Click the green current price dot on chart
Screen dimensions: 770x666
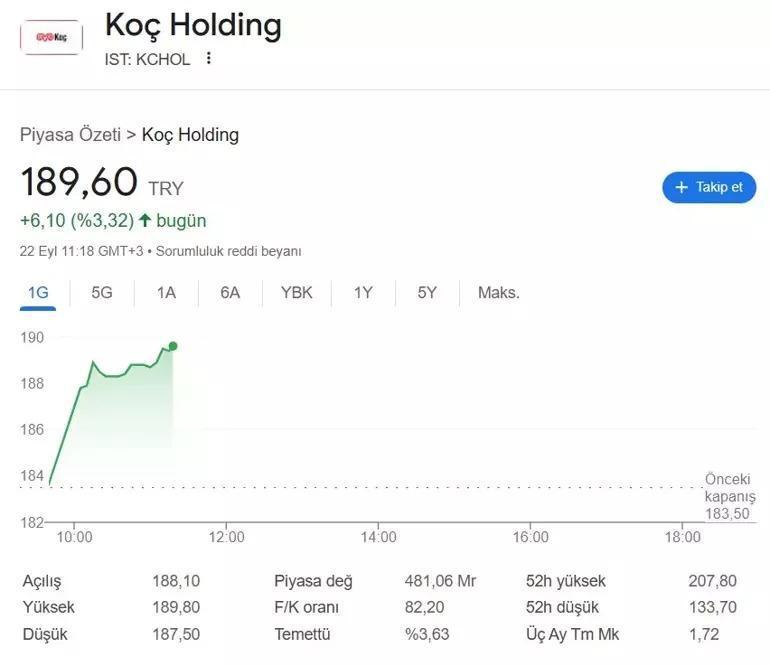(x=173, y=346)
